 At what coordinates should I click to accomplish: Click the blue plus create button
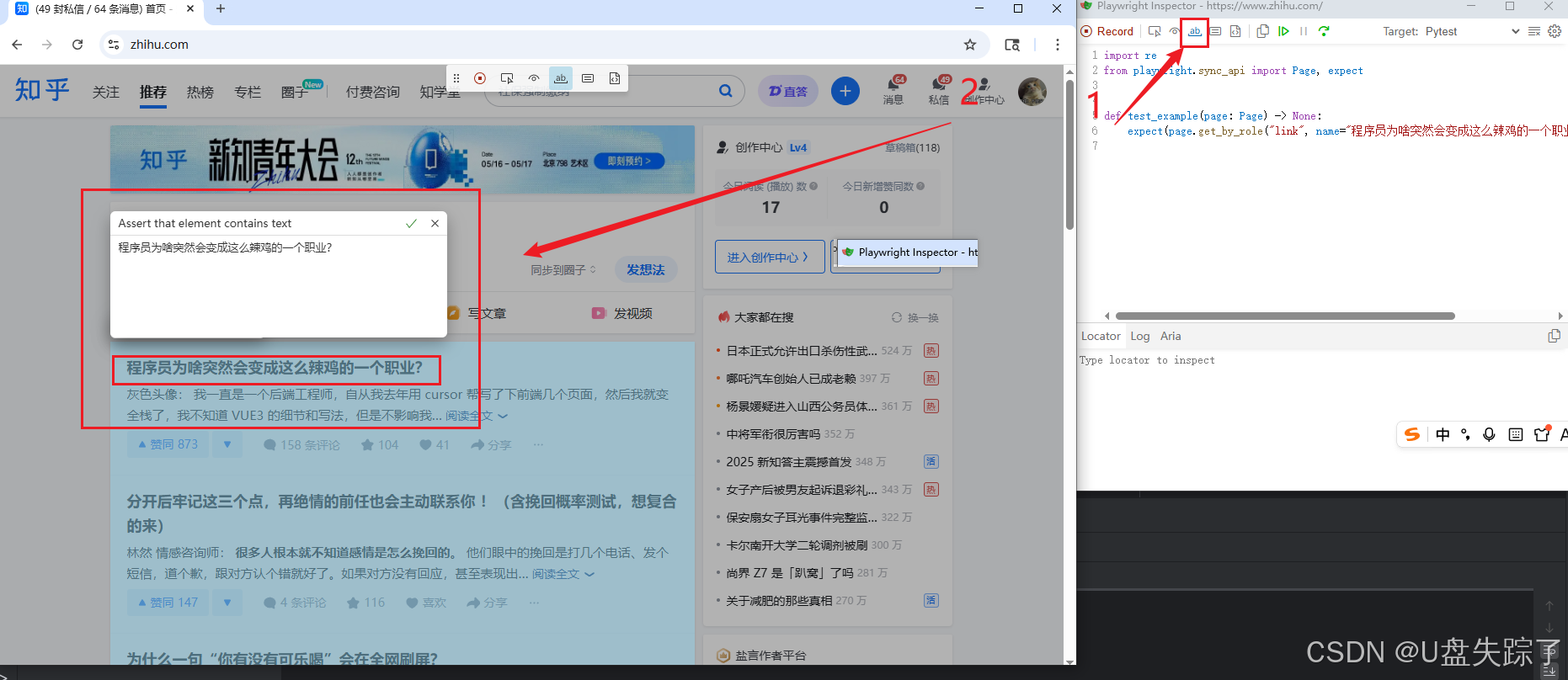[845, 91]
